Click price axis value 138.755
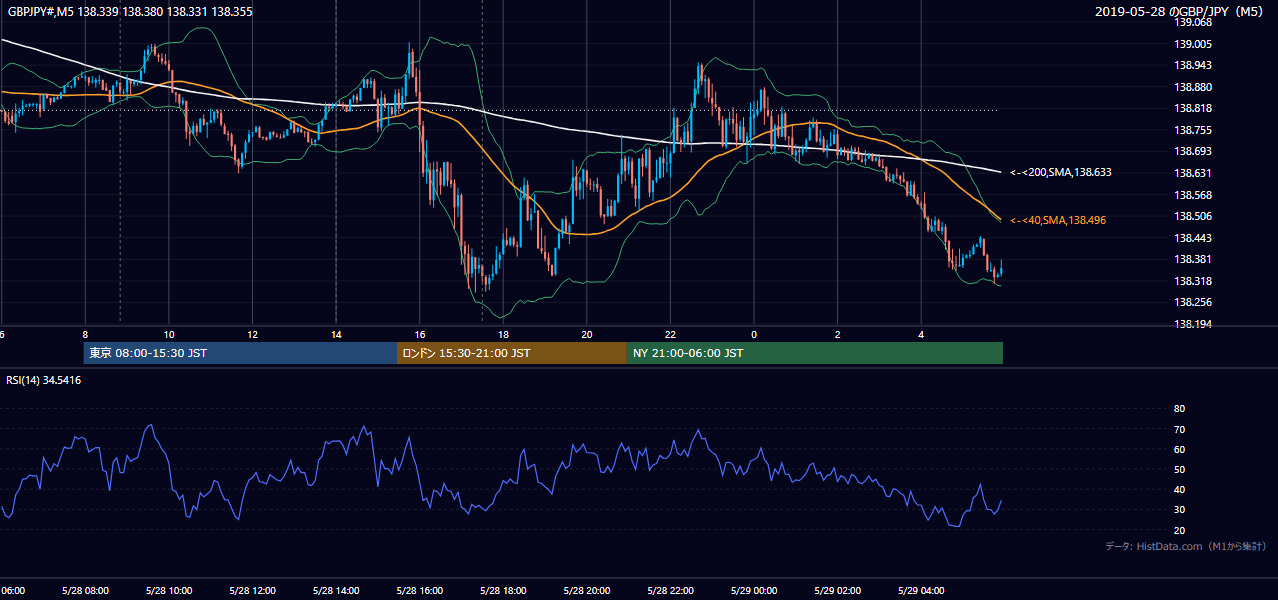The height and width of the screenshot is (600, 1278). coord(1193,130)
